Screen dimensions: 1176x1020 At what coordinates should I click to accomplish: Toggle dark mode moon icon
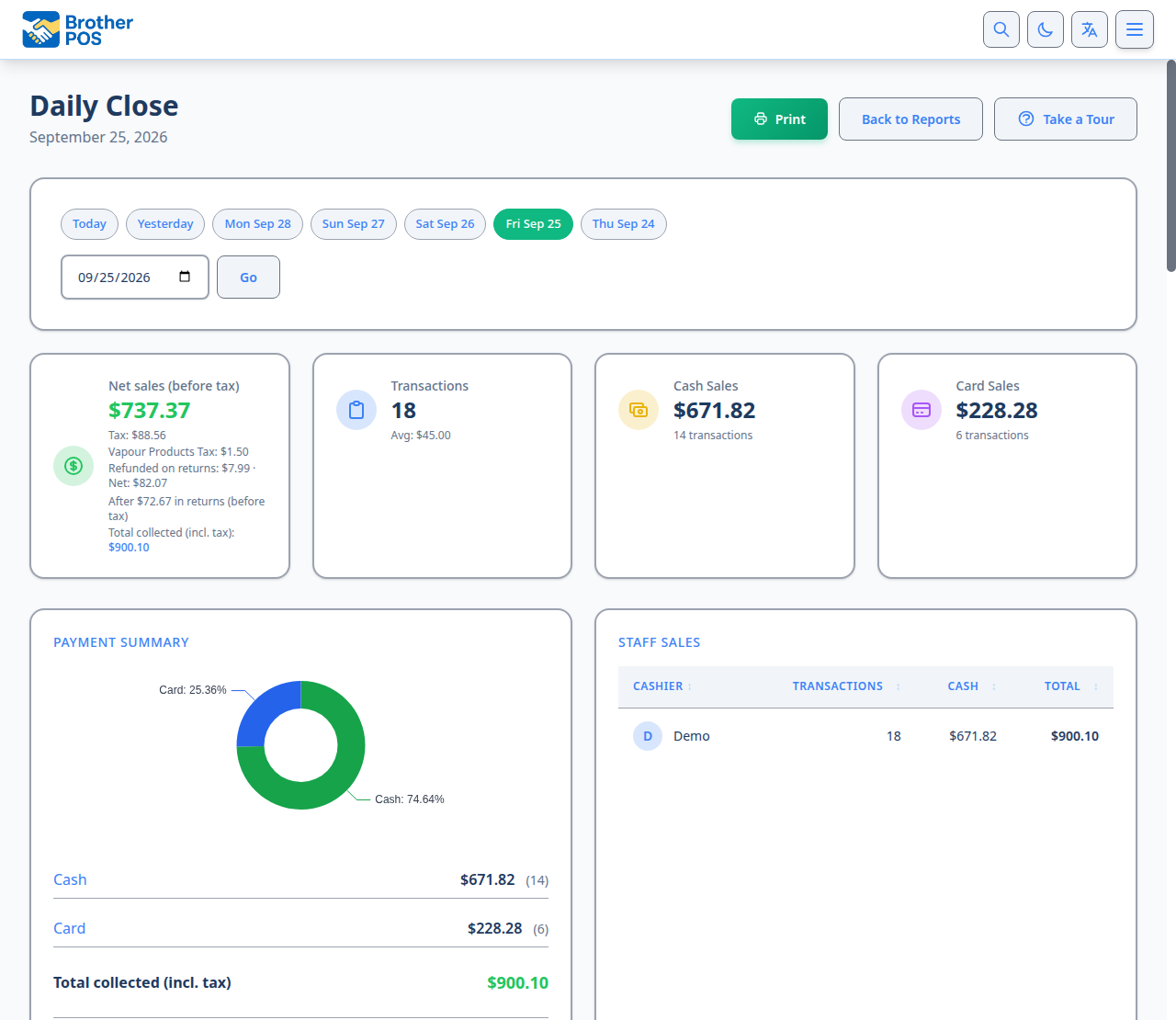coord(1046,29)
